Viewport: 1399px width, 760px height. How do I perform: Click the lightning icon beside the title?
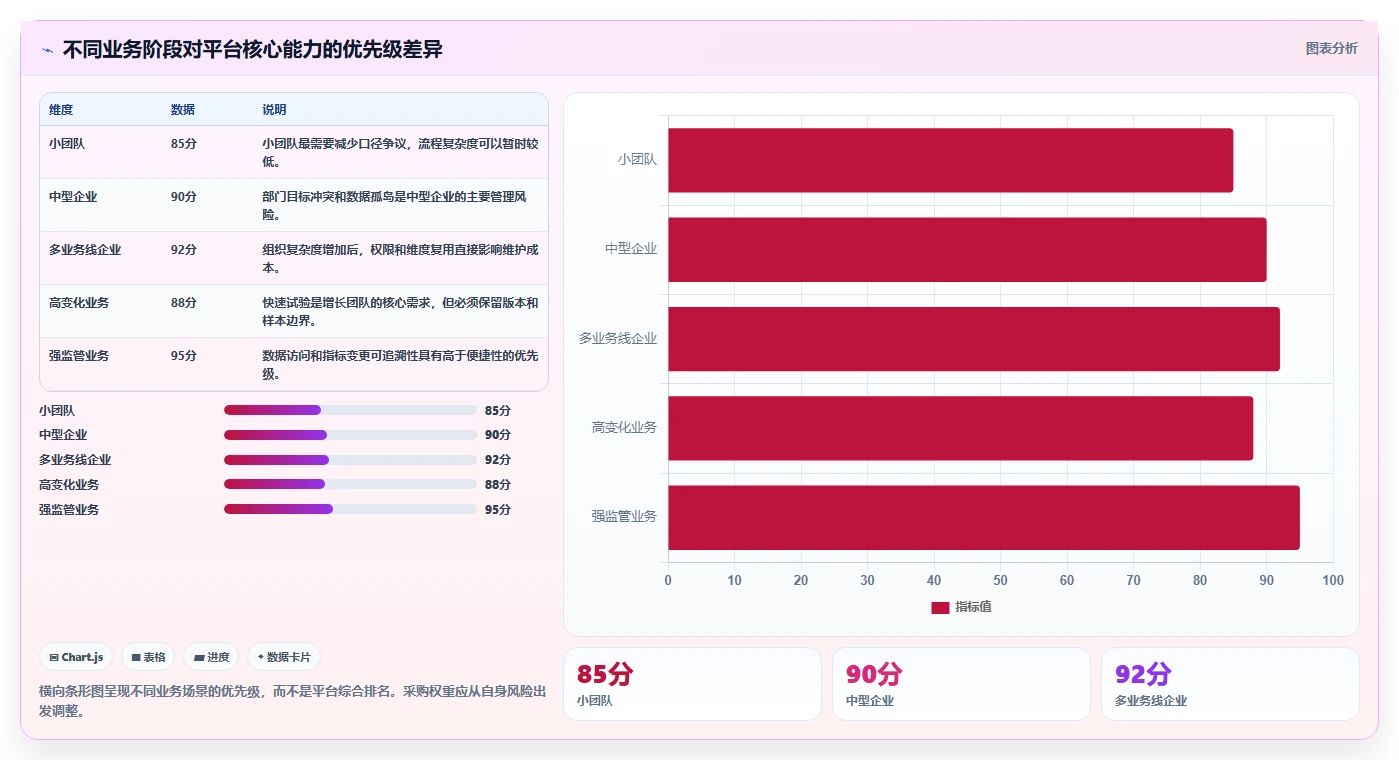(47, 50)
